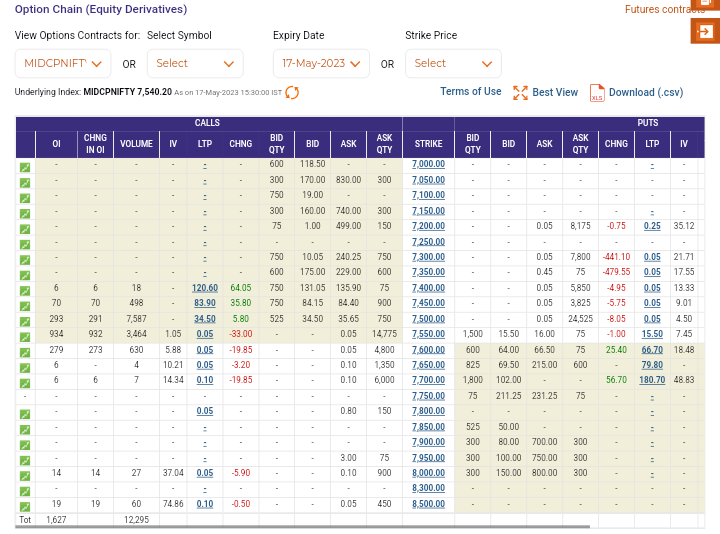
Task: Open chart icon for 7,300.00 strike row
Action: (x=25, y=260)
